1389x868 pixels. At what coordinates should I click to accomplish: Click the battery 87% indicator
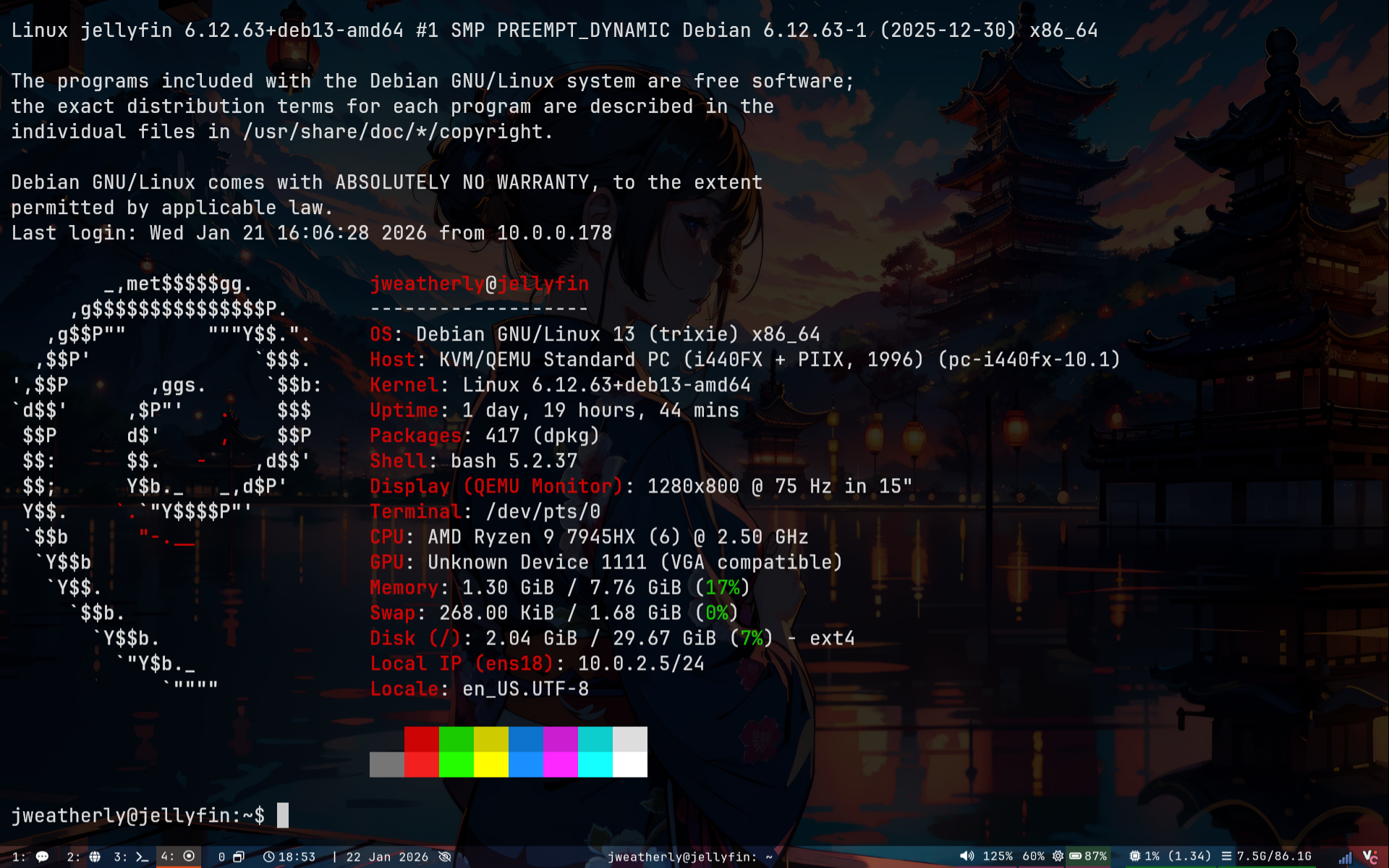[1088, 856]
